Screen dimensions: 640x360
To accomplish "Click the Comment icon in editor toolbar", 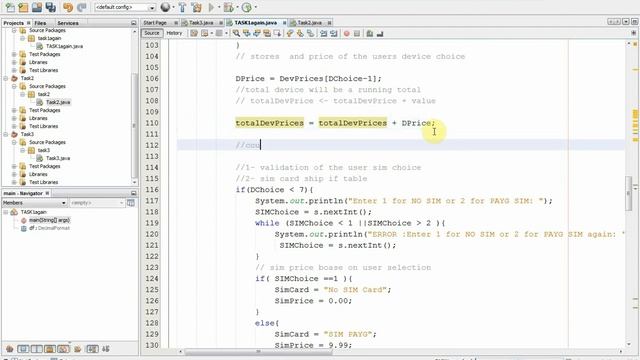I will click(x=369, y=33).
